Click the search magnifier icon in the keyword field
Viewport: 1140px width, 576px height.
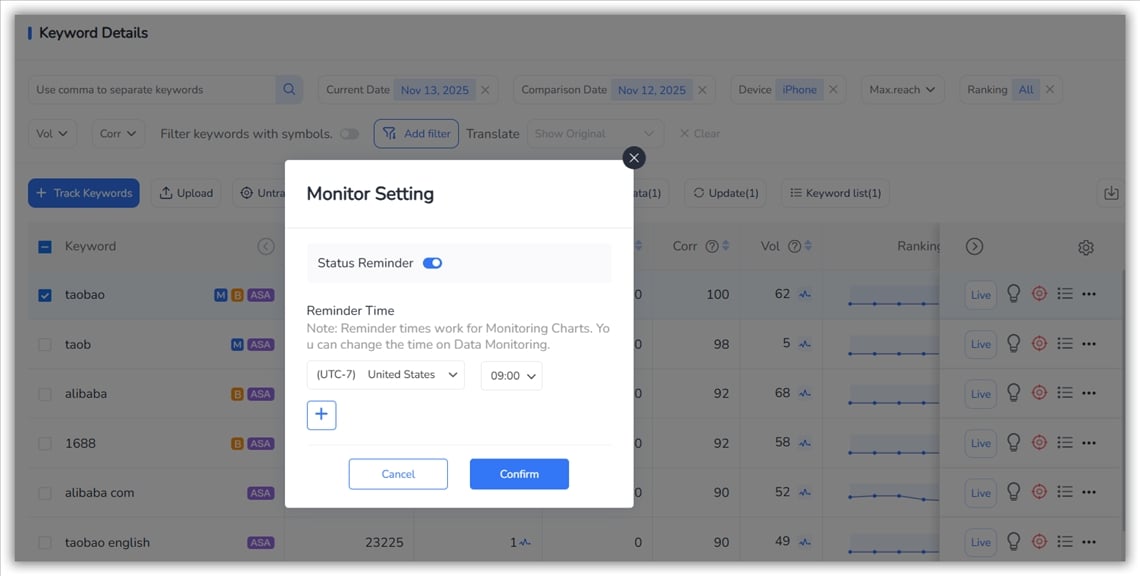(x=289, y=89)
